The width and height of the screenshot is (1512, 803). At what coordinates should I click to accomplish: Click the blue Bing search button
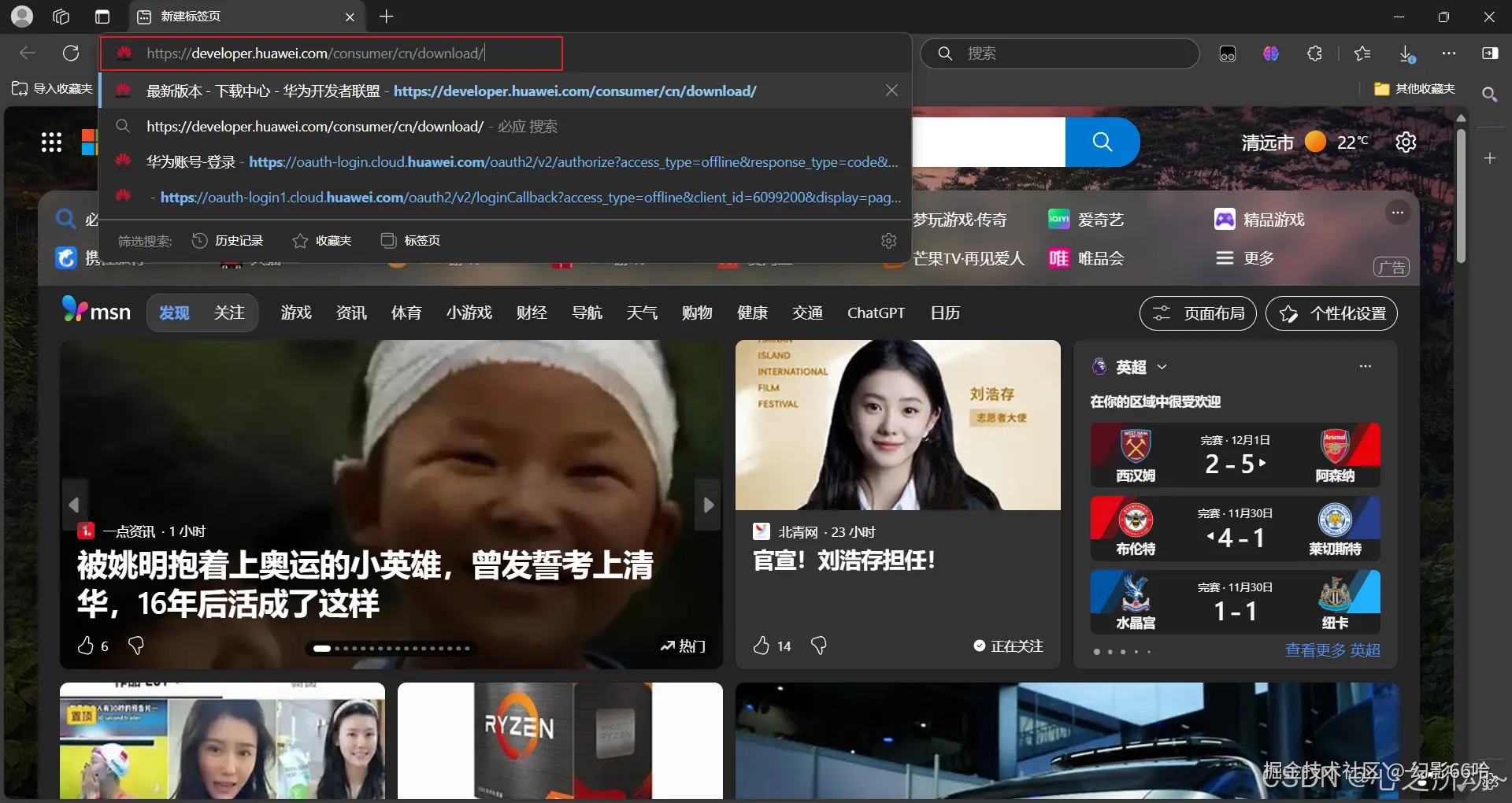(x=1102, y=142)
